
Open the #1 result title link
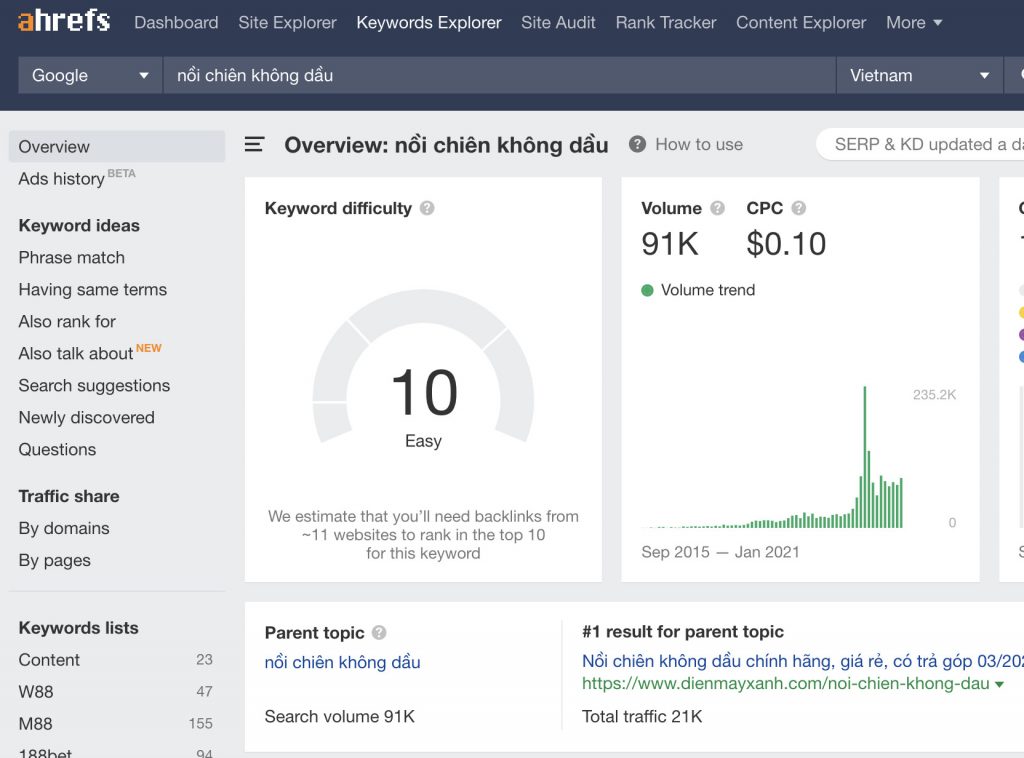click(x=803, y=661)
